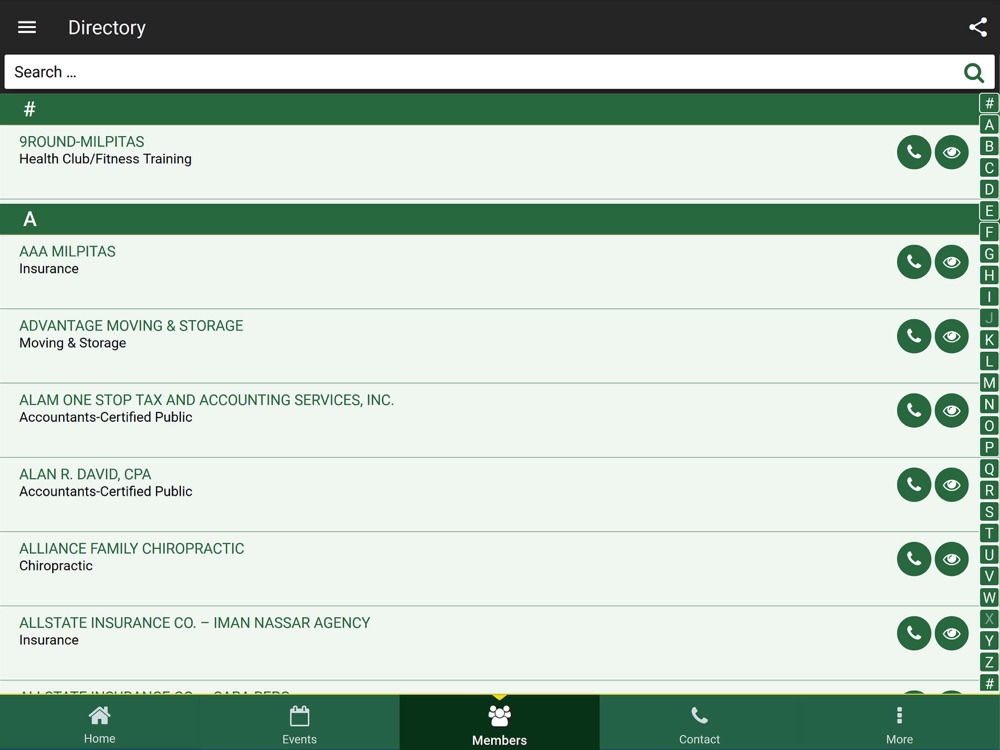The image size is (1000, 750).
Task: Select the # section header bar
Action: pos(489,110)
